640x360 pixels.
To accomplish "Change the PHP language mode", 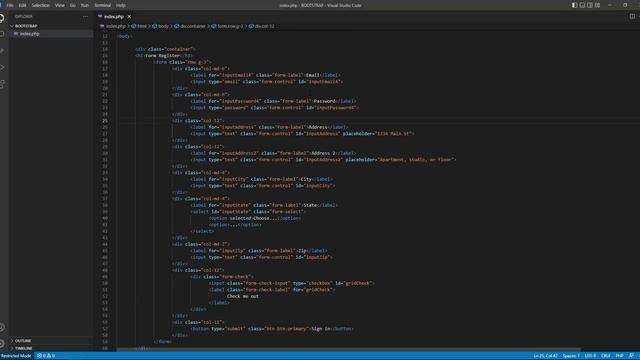I will (619, 356).
